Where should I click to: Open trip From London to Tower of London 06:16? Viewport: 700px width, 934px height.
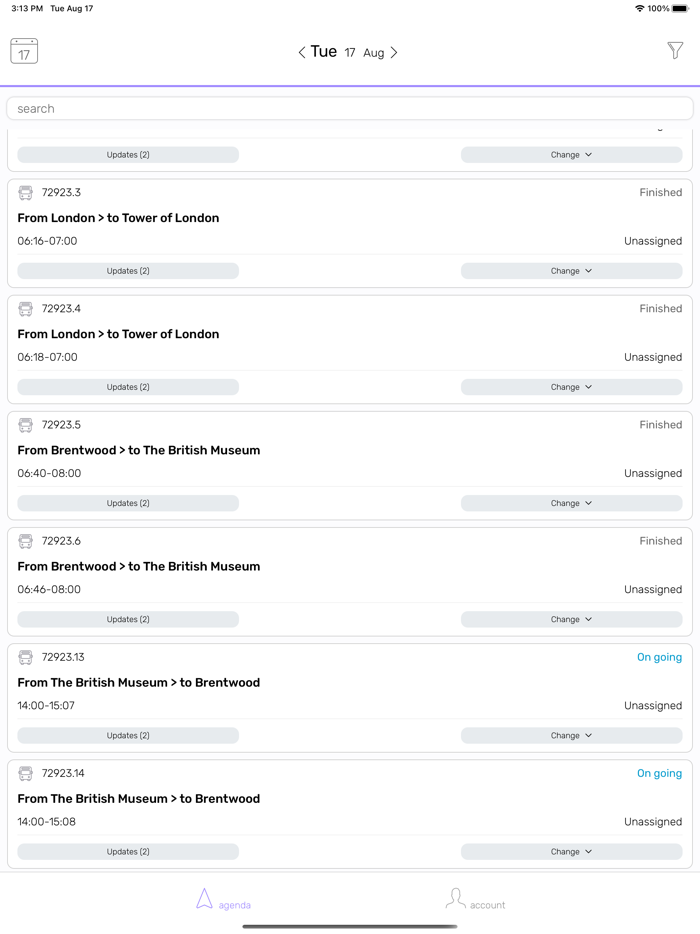118,218
